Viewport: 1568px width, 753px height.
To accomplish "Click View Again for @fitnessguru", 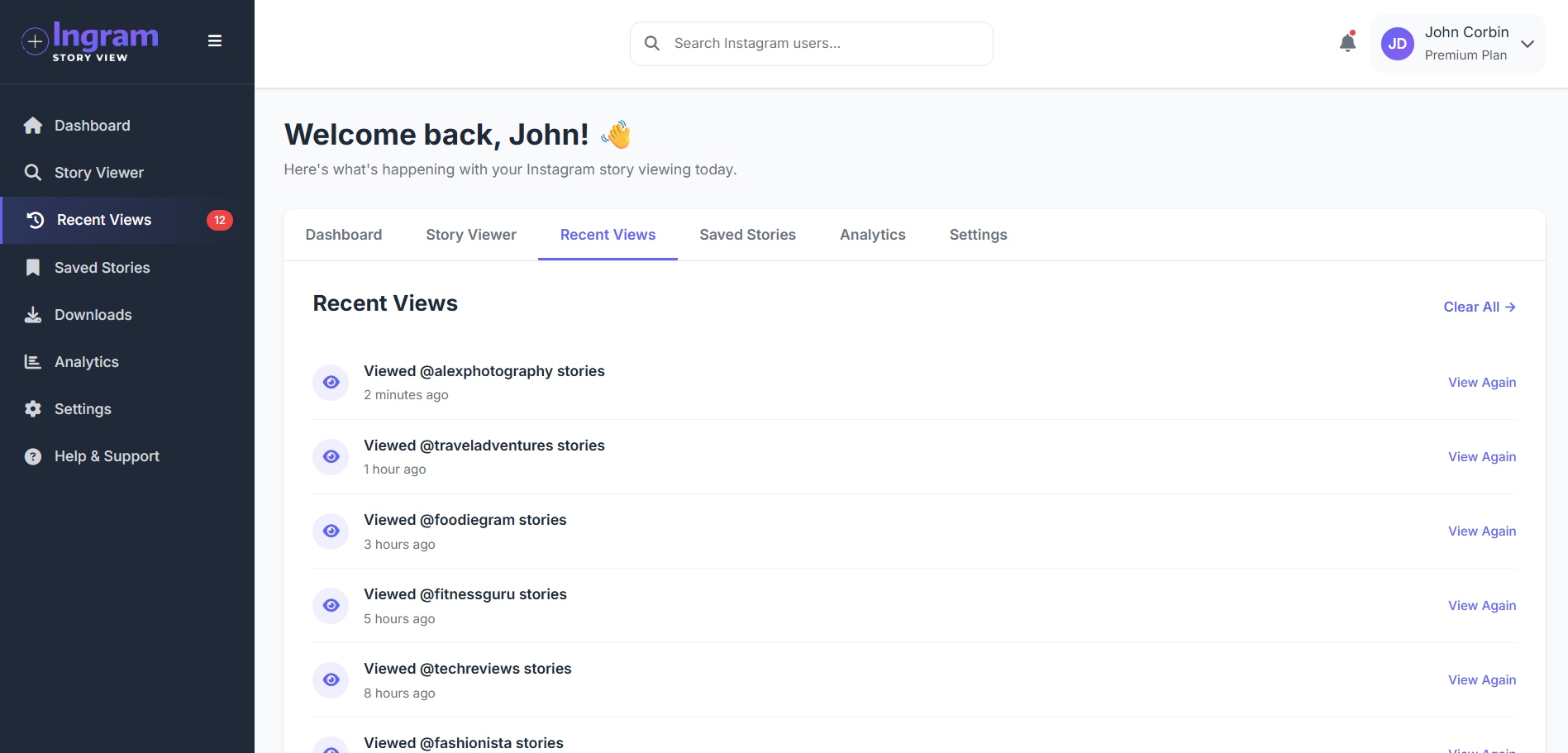I will point(1481,605).
